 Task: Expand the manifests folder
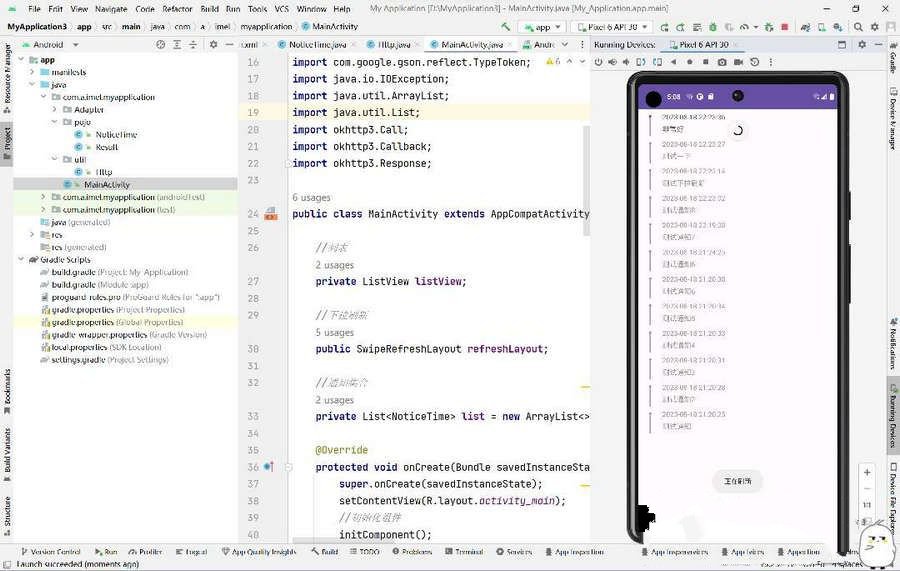pyautogui.click(x=33, y=72)
